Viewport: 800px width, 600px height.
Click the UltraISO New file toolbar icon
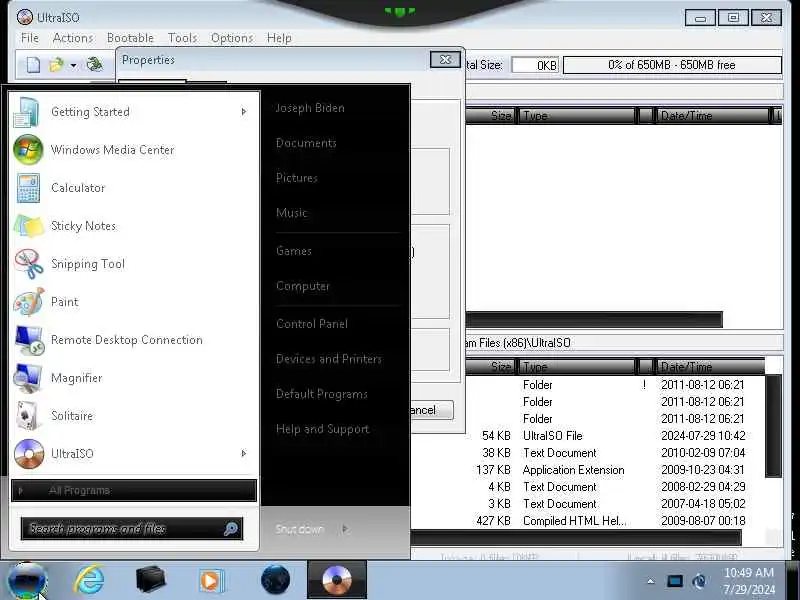click(x=33, y=65)
